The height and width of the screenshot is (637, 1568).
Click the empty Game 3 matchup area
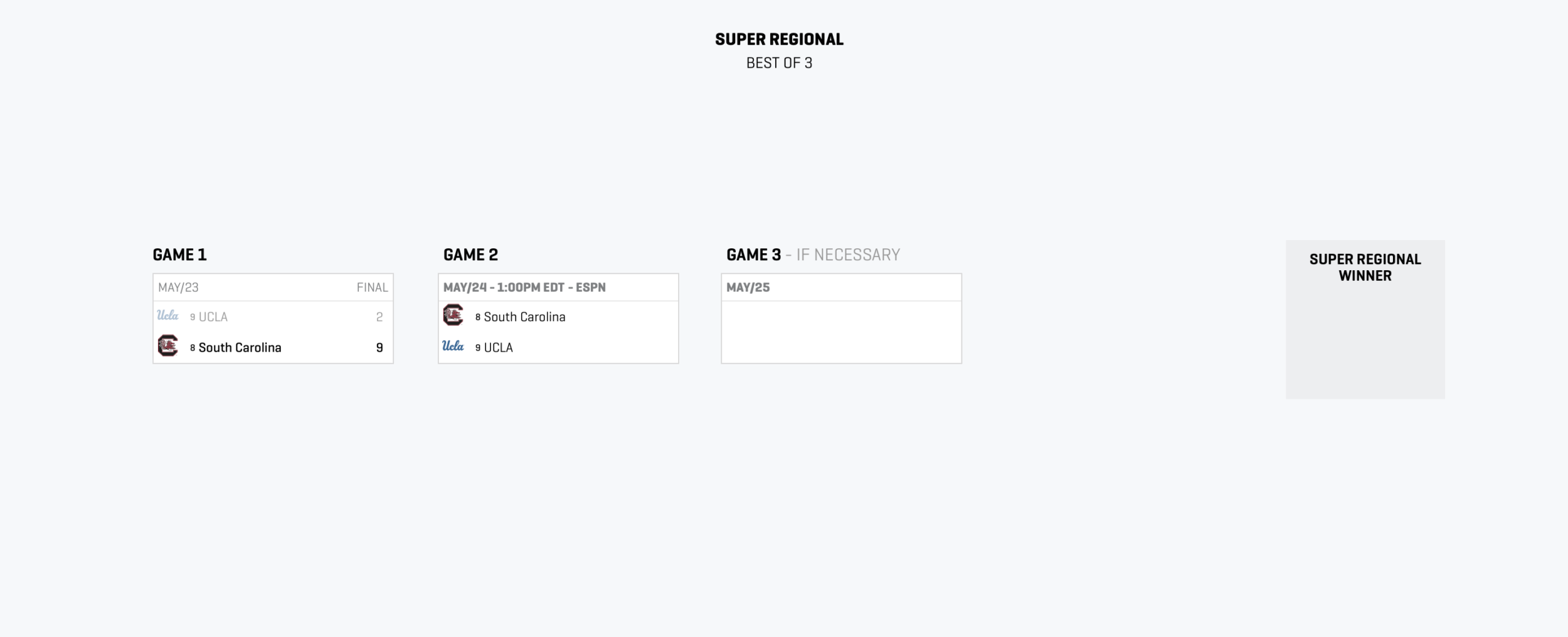841,332
